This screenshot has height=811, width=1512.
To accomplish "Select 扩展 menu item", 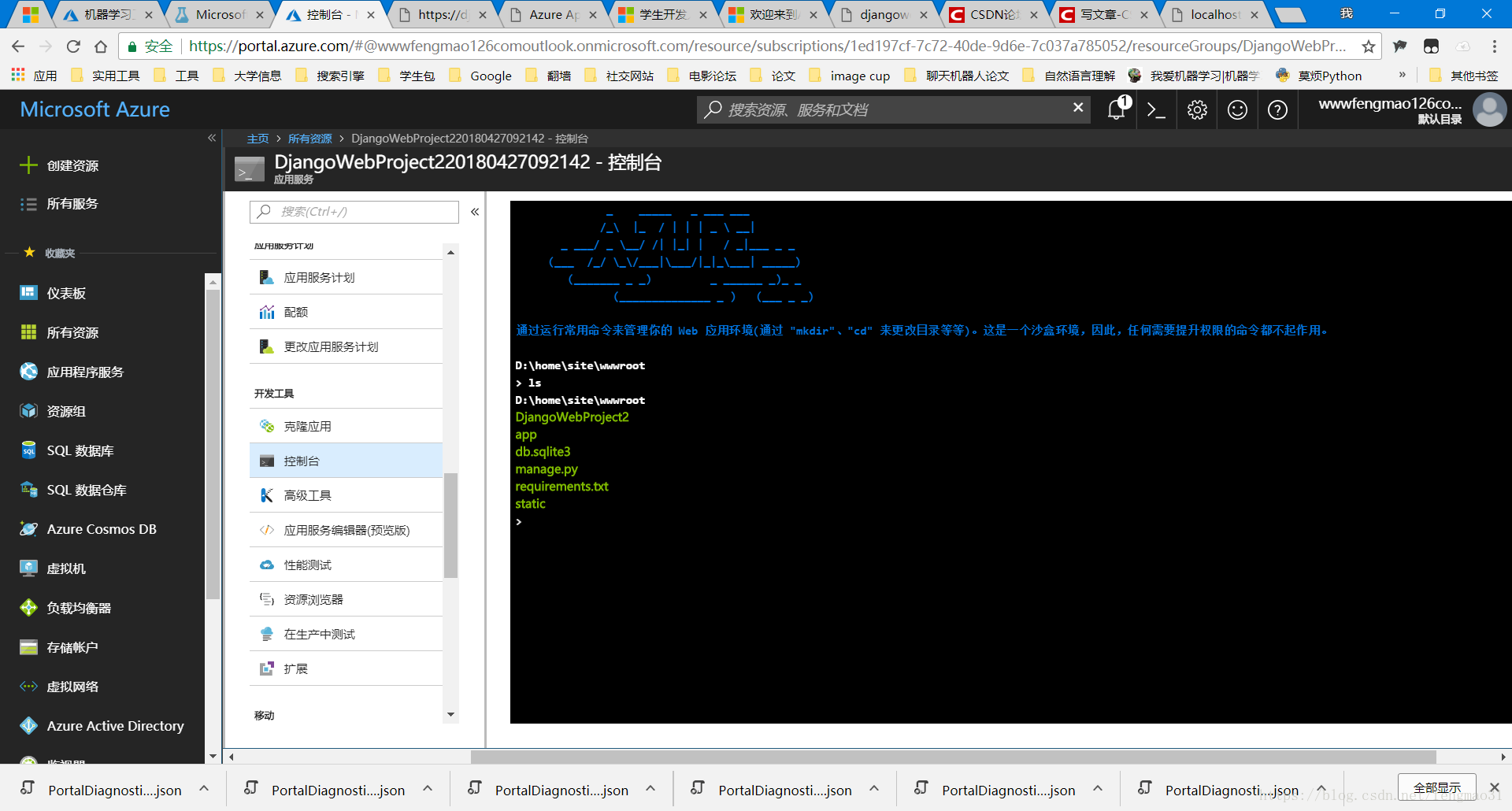I will coord(346,668).
